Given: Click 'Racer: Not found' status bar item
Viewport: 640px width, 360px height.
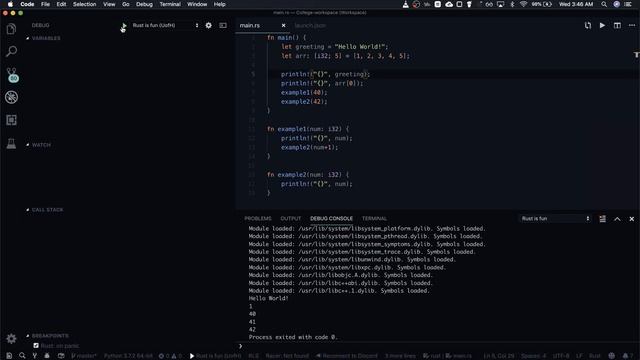Looking at the screenshot, I should pos(287,356).
